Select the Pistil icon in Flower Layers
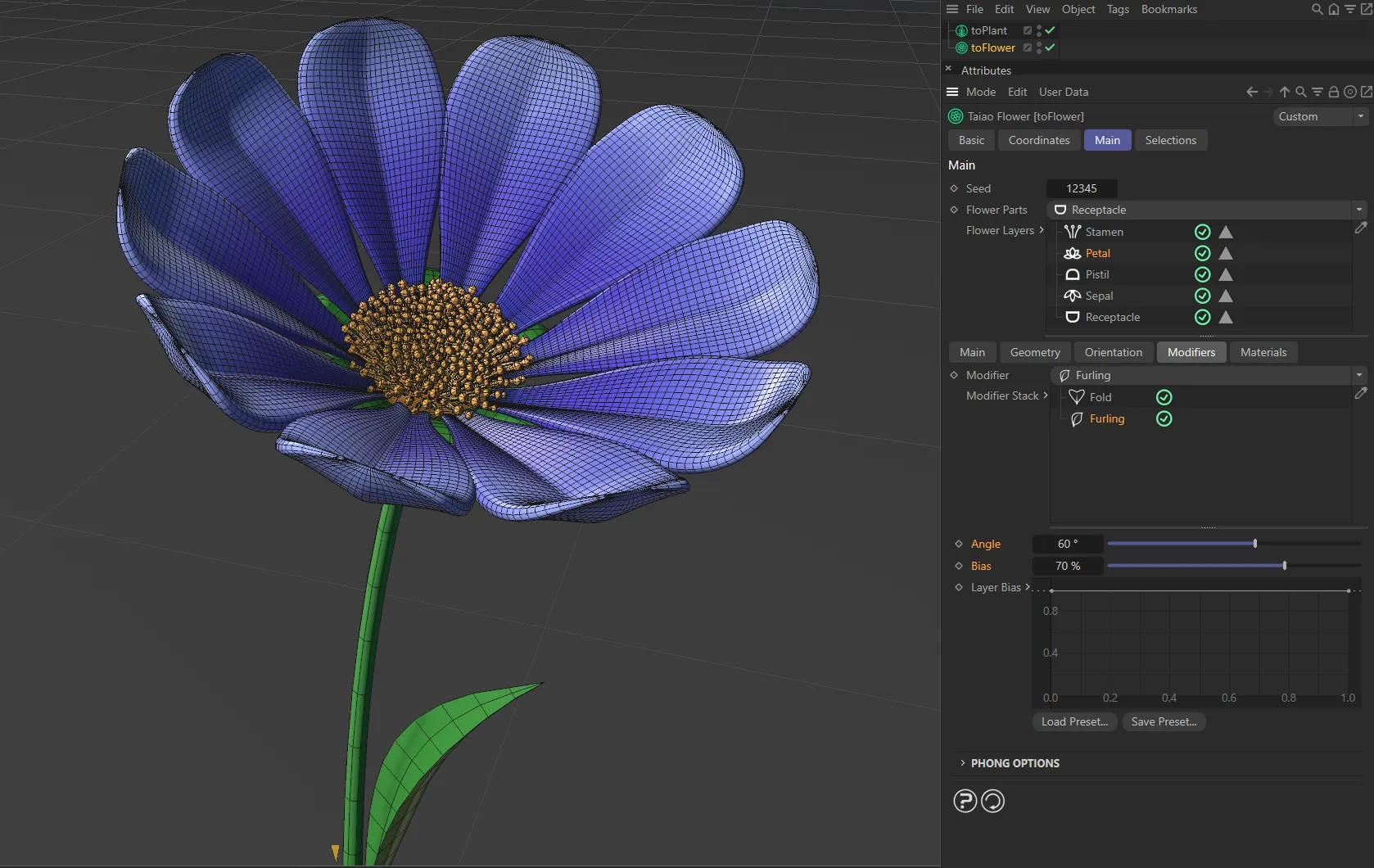Image resolution: width=1374 pixels, height=868 pixels. click(1073, 274)
